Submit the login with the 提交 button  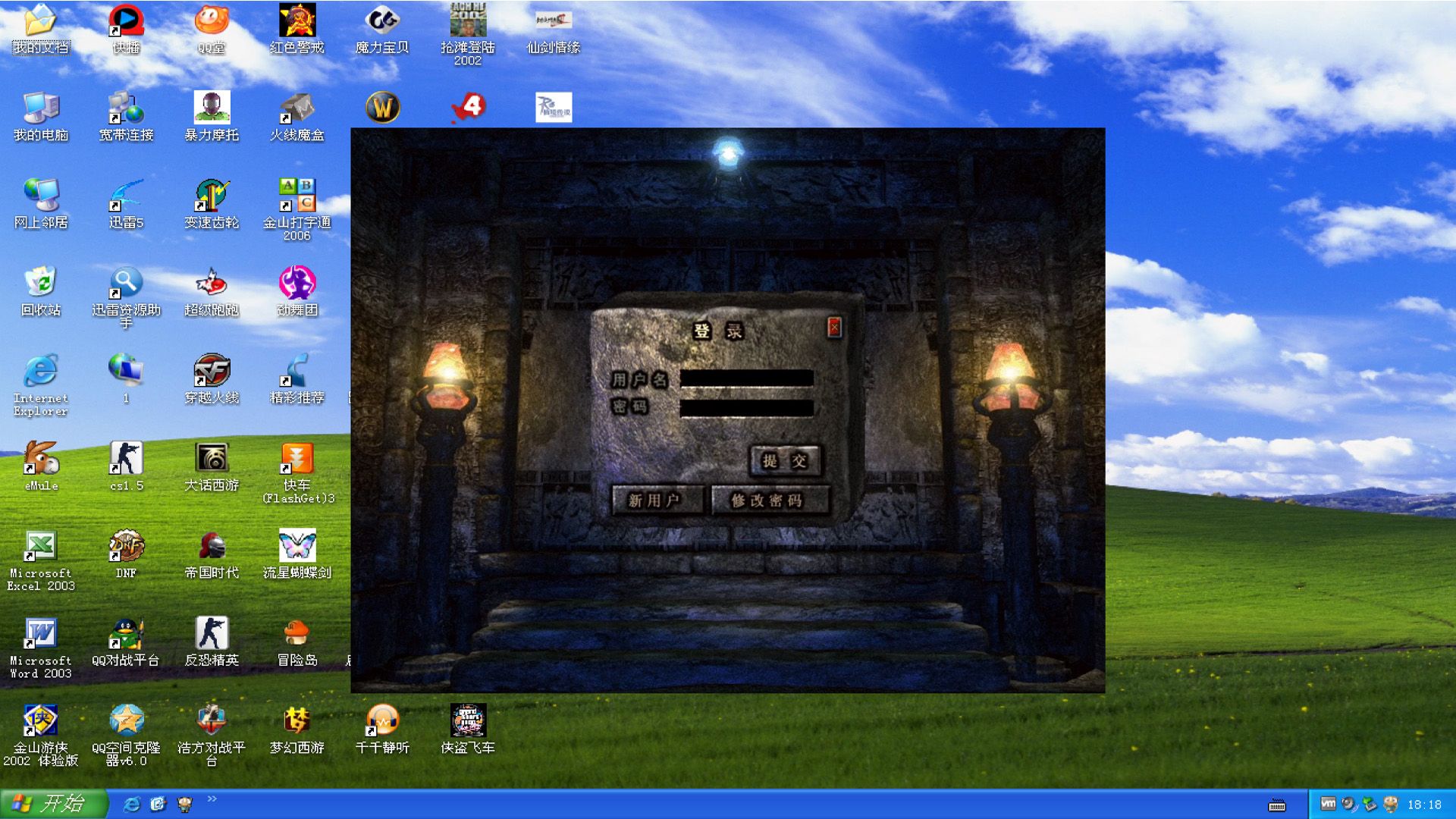(x=786, y=461)
